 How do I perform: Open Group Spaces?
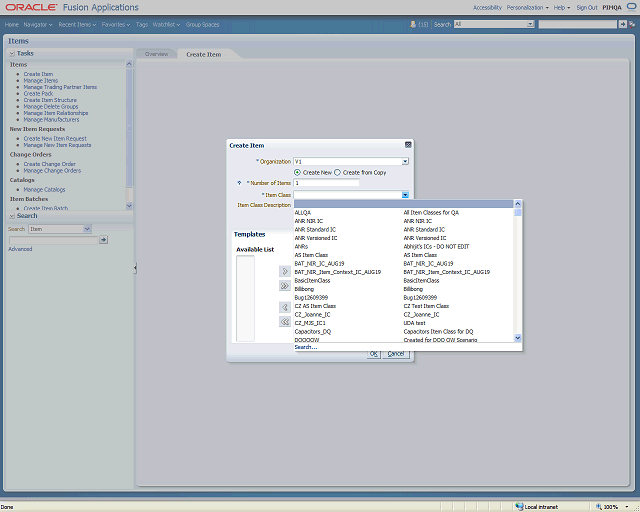(x=202, y=25)
